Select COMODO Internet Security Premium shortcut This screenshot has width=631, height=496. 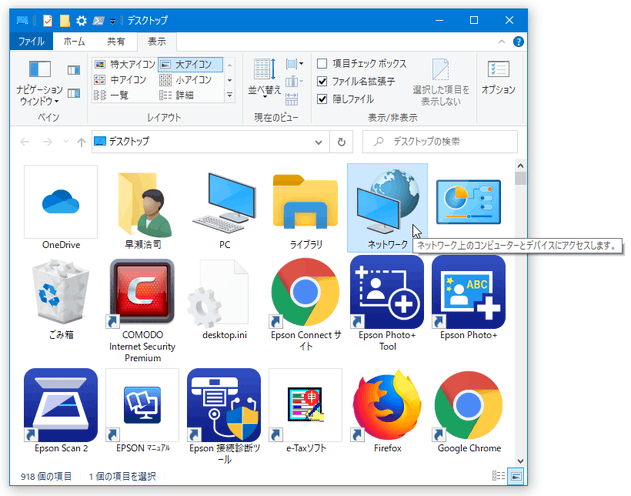click(x=142, y=310)
